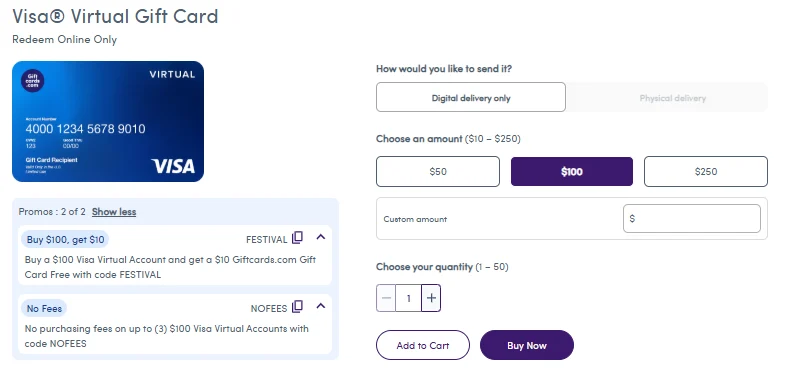Collapse the No Fees promo details
The width and height of the screenshot is (796, 371).
point(320,306)
